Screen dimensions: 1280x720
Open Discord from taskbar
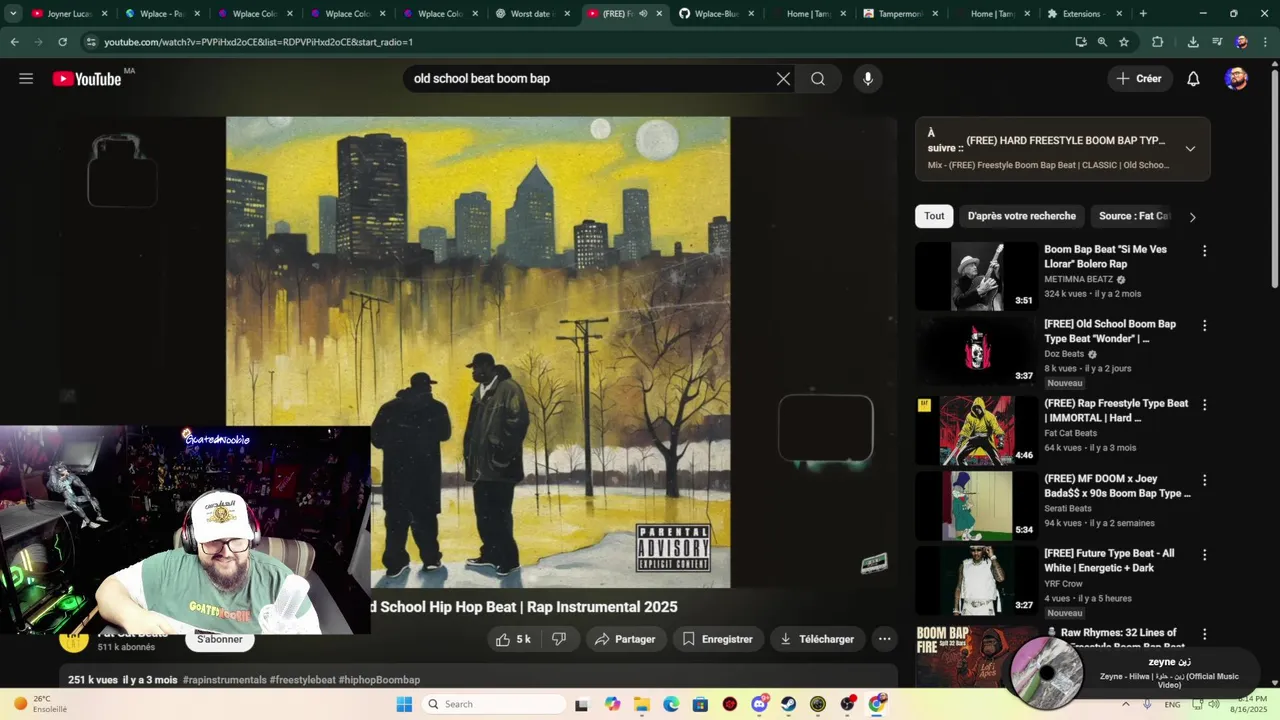[759, 704]
